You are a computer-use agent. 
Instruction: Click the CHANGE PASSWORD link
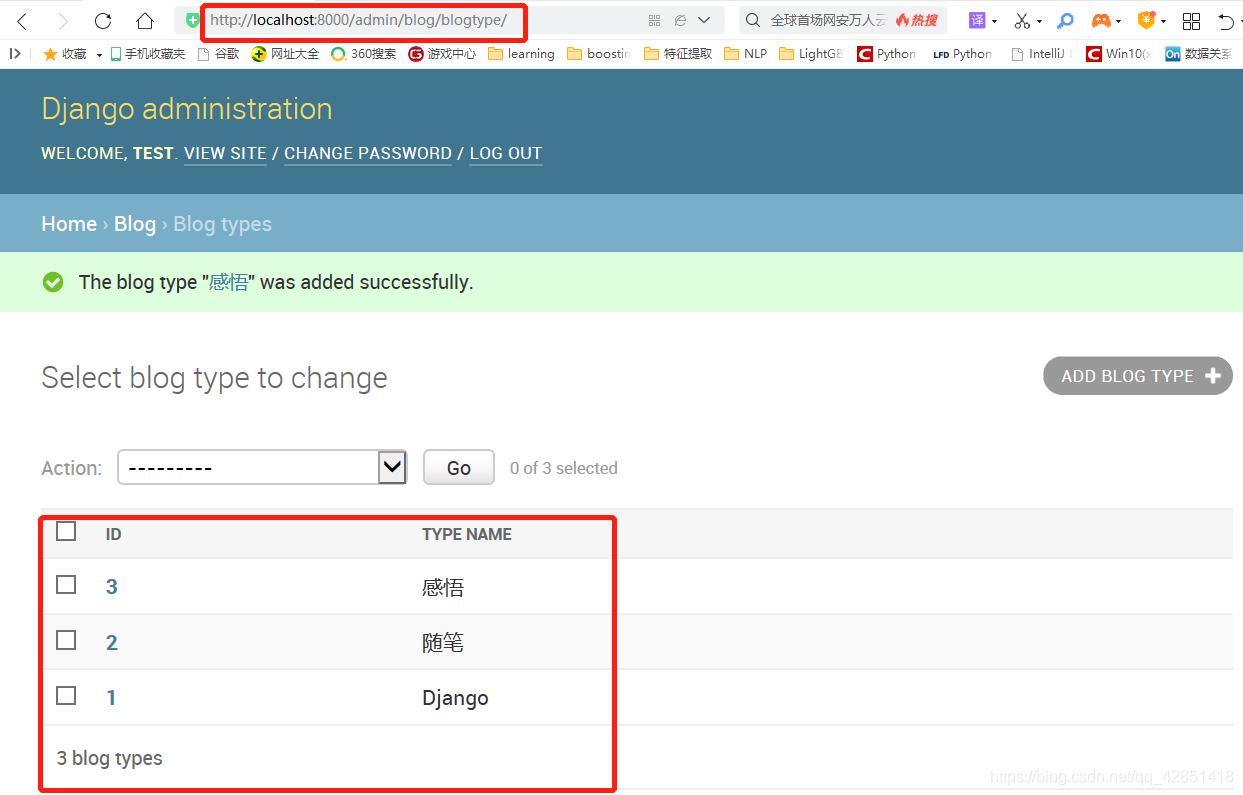(368, 153)
